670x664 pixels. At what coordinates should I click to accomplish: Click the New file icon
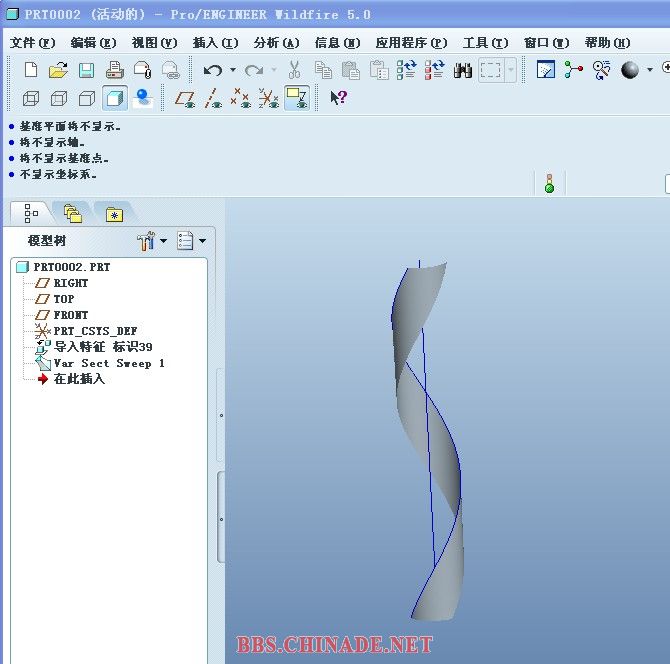tap(31, 70)
